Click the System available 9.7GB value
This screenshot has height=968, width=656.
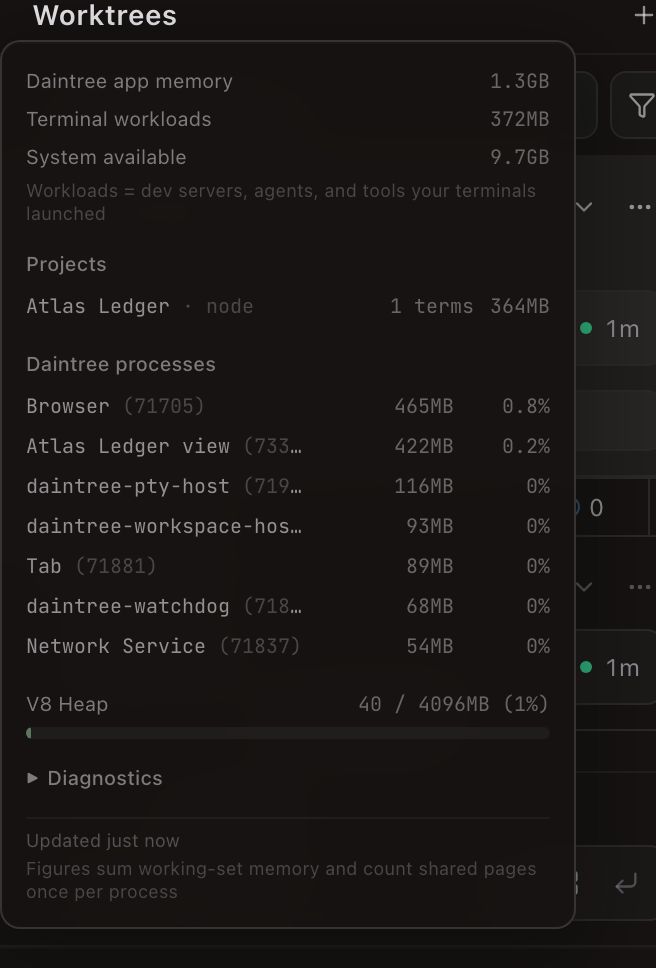click(x=520, y=157)
